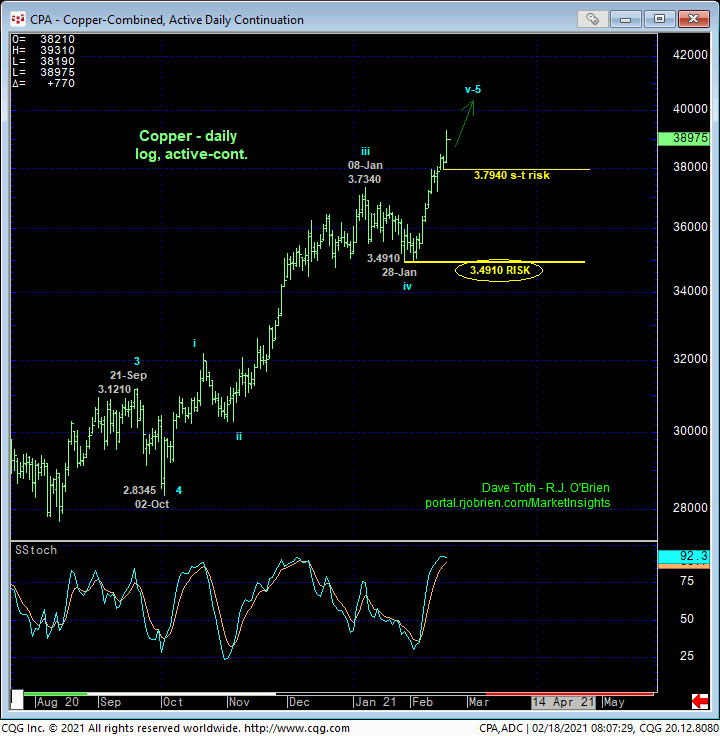Click the CQG chart window icon

click(x=14, y=19)
